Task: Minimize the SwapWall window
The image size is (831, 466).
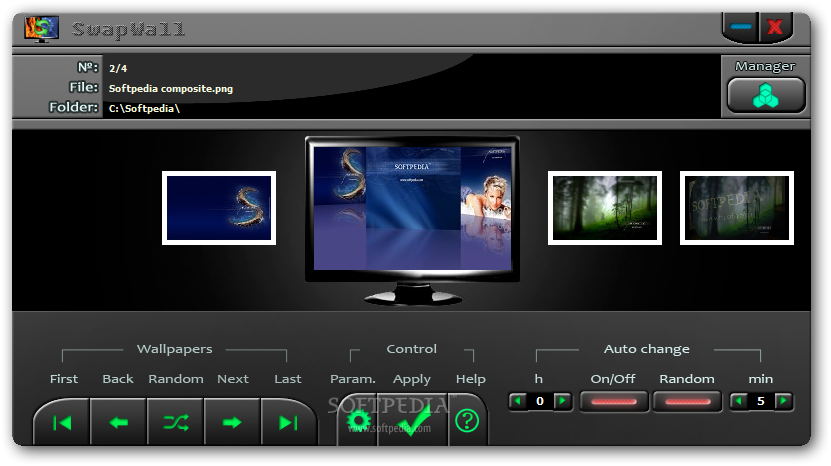Action: click(x=740, y=27)
